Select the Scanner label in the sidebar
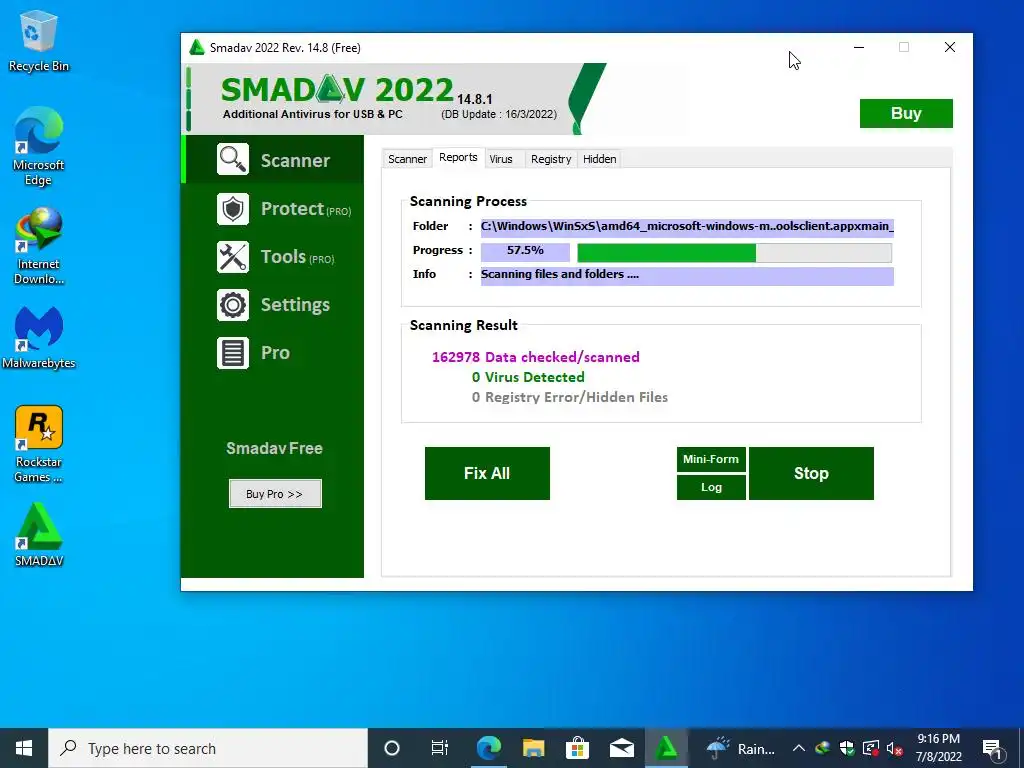Screen dimensions: 1024x768 (x=295, y=161)
